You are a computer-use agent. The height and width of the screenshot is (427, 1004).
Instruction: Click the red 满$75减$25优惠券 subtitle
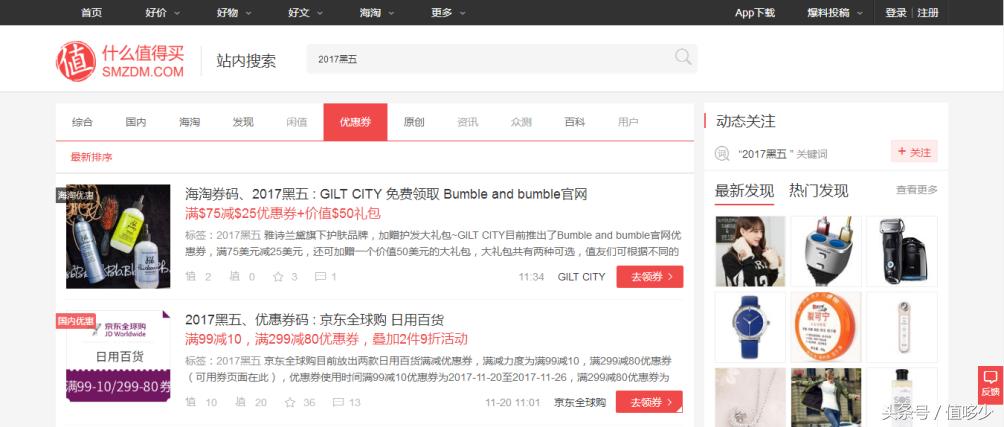[x=283, y=213]
